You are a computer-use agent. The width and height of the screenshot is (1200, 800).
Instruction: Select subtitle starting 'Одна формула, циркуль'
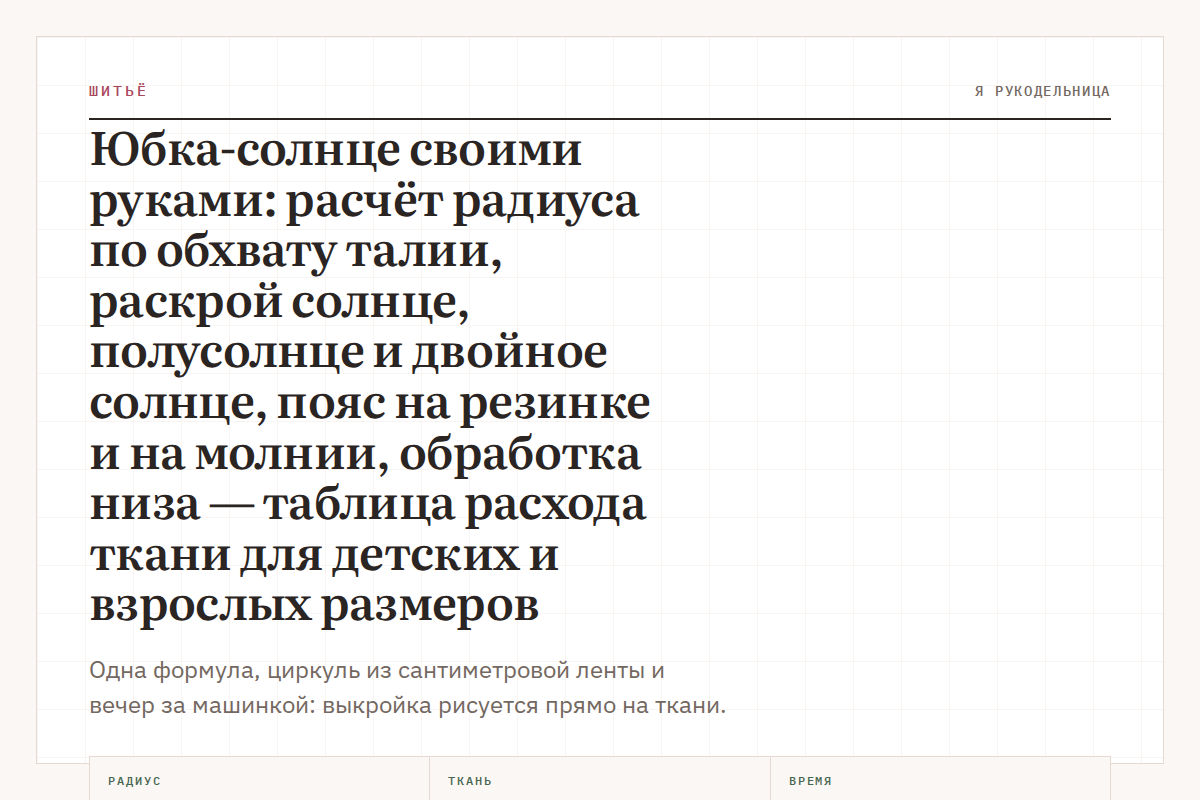pos(407,688)
